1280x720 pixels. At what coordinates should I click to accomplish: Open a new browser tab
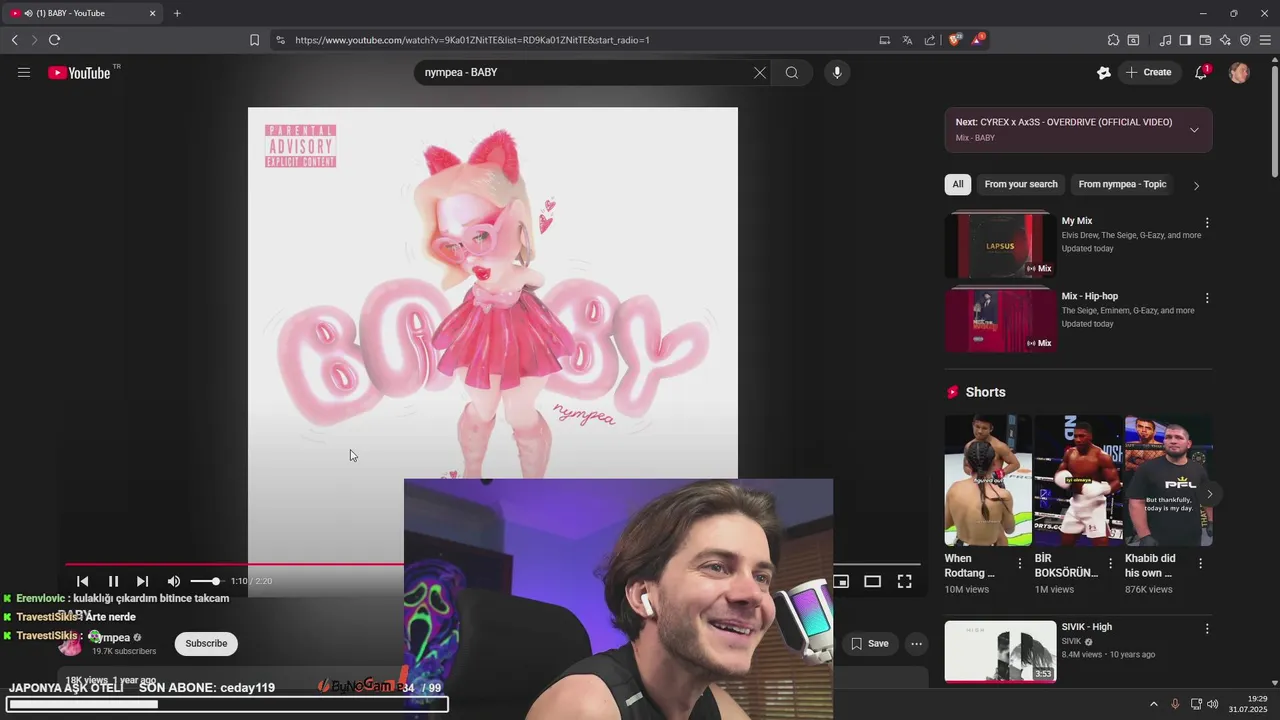(177, 13)
